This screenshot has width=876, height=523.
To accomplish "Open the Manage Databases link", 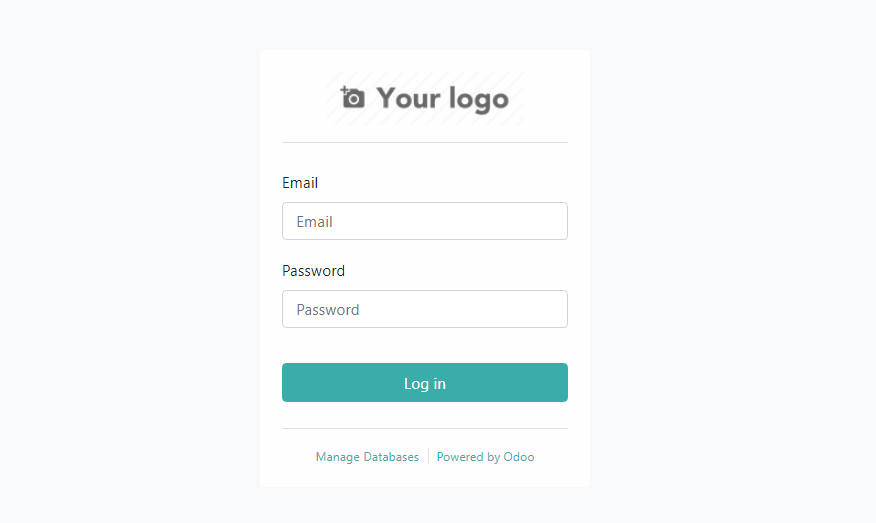I will point(367,457).
